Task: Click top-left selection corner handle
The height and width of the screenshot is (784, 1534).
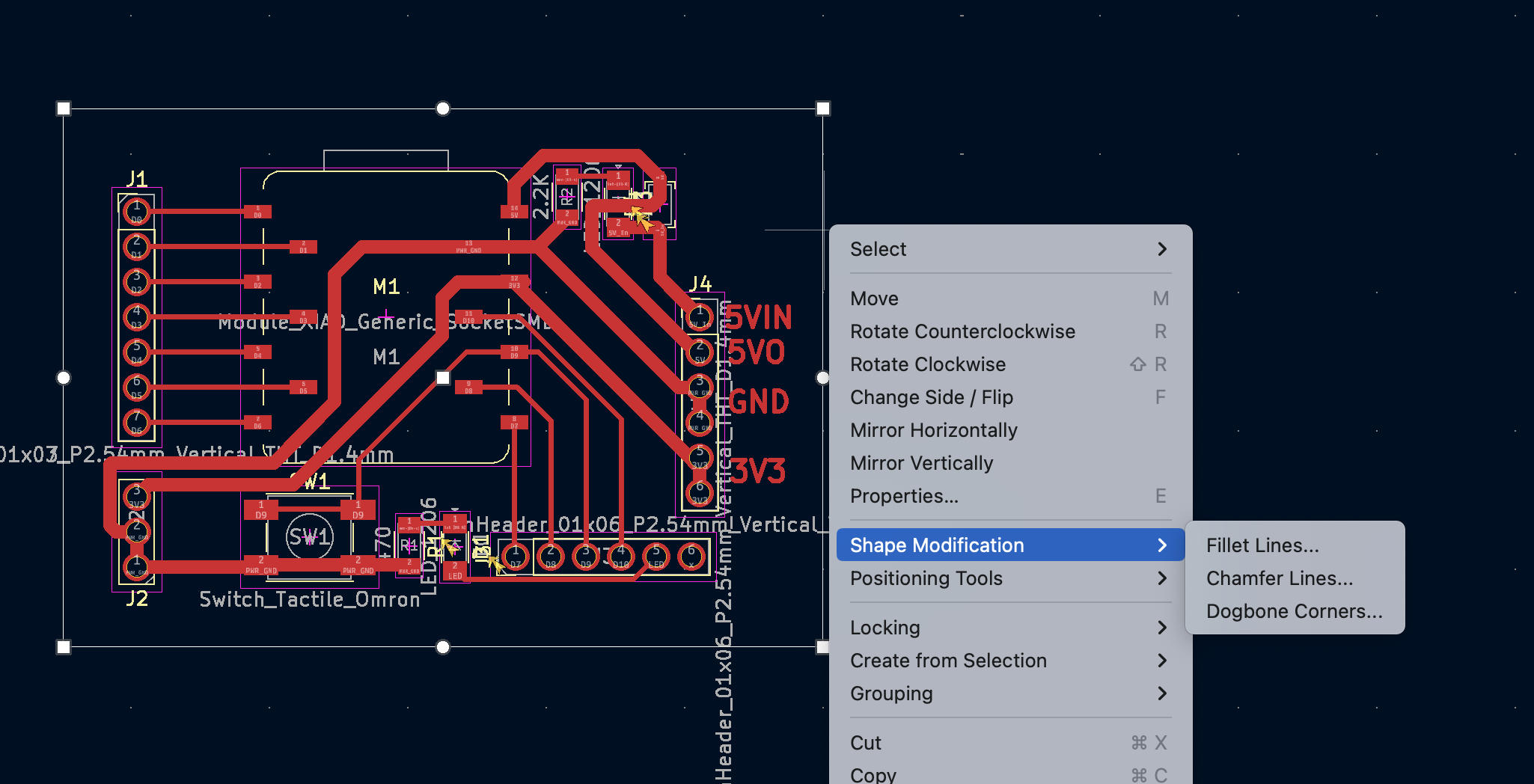Action: click(x=64, y=108)
